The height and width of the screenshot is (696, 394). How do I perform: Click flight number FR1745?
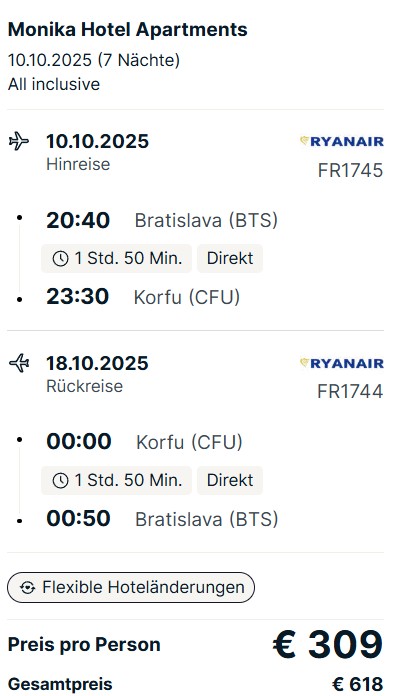click(x=350, y=171)
